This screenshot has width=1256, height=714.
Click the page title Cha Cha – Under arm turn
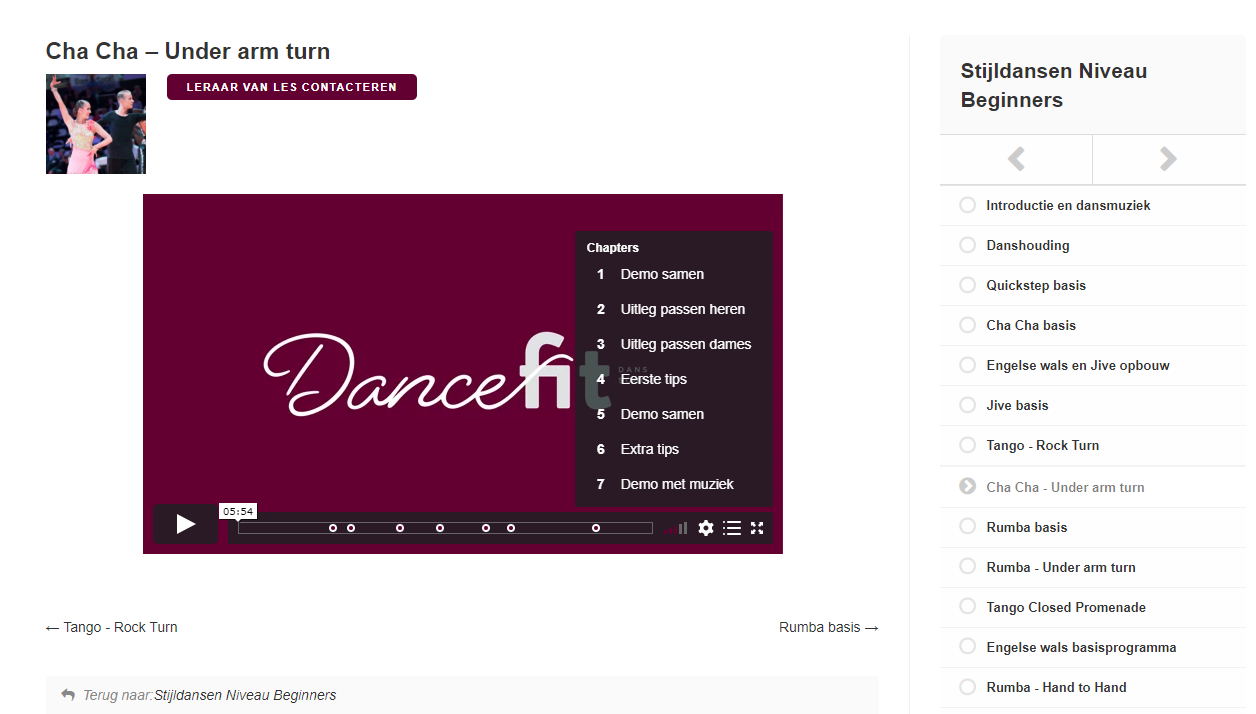[x=188, y=51]
